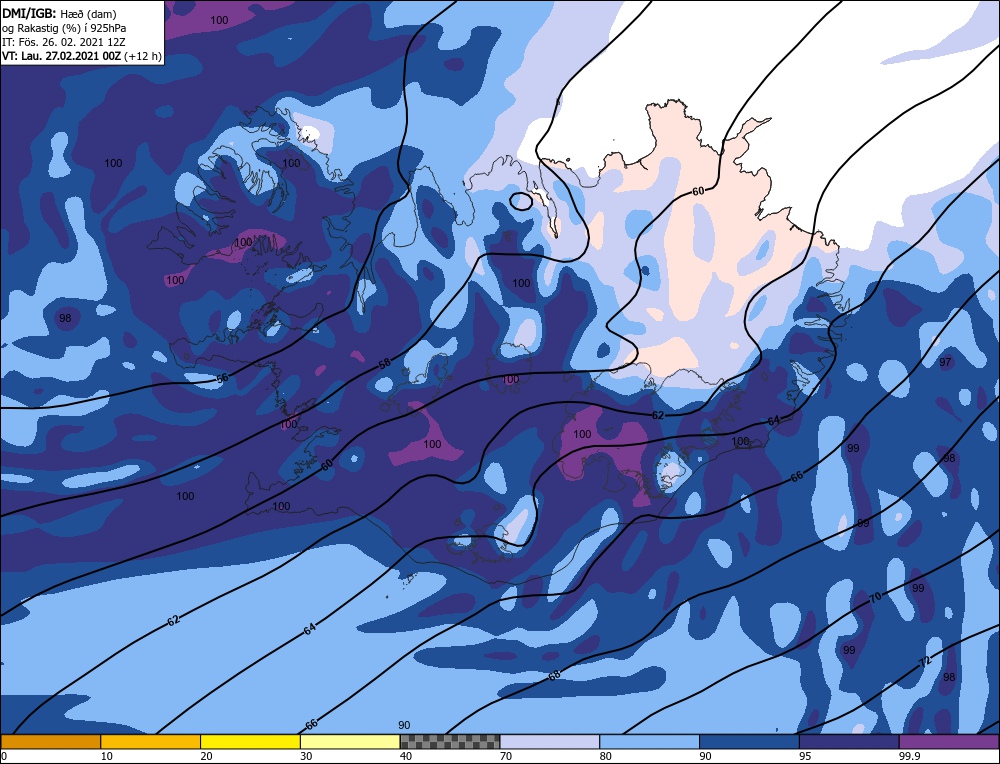This screenshot has height=764, width=1000.
Task: Click the purple above-99.9 legend swatch
Action: (x=949, y=741)
